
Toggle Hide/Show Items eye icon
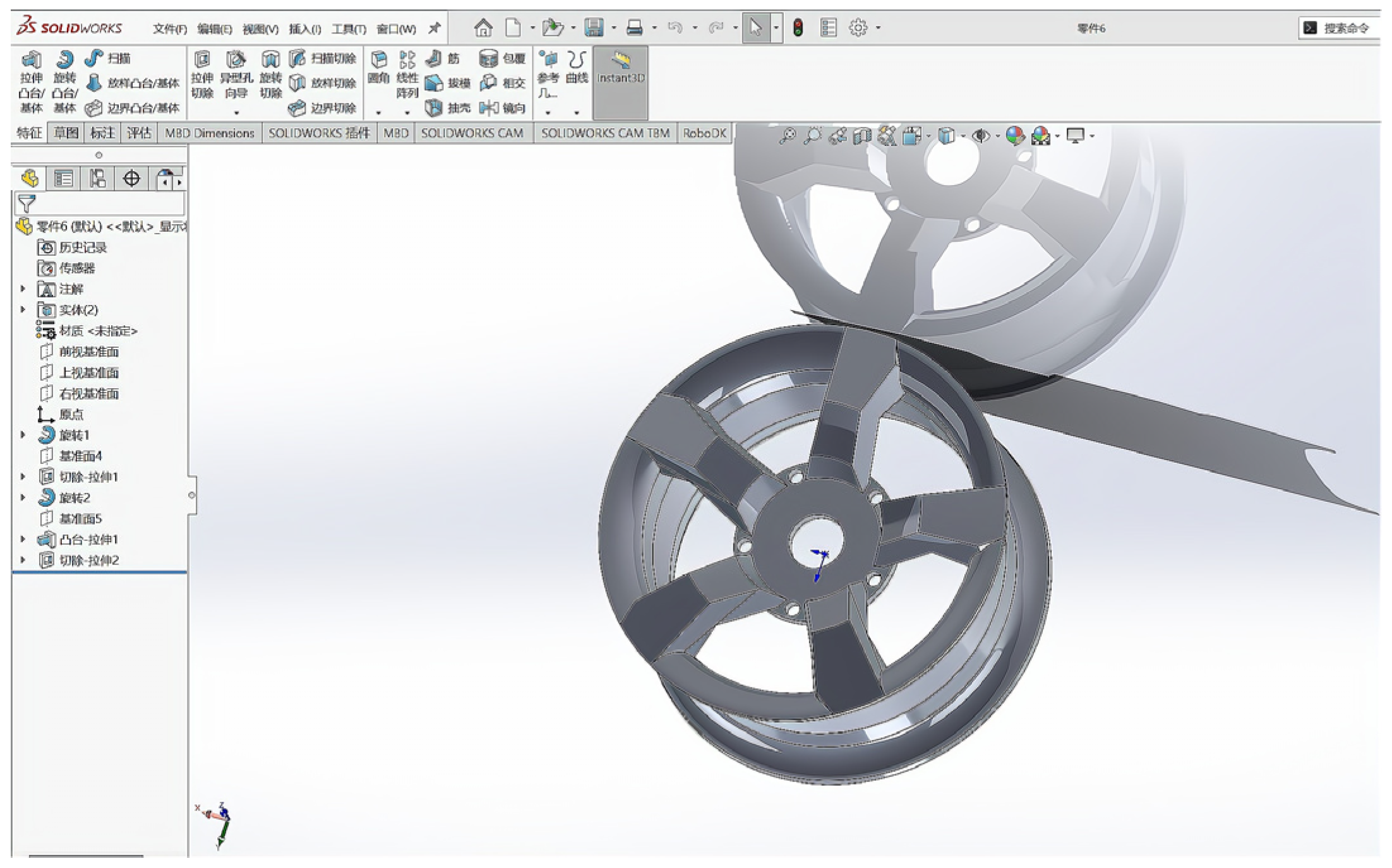tap(981, 136)
